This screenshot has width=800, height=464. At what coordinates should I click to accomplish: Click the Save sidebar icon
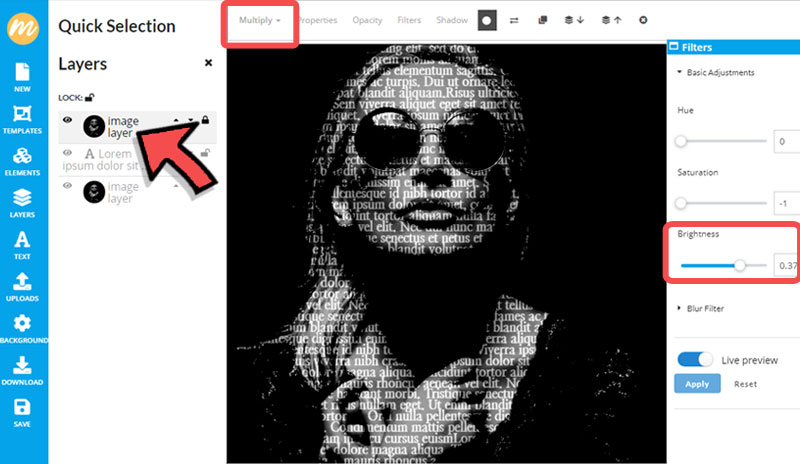(22, 412)
